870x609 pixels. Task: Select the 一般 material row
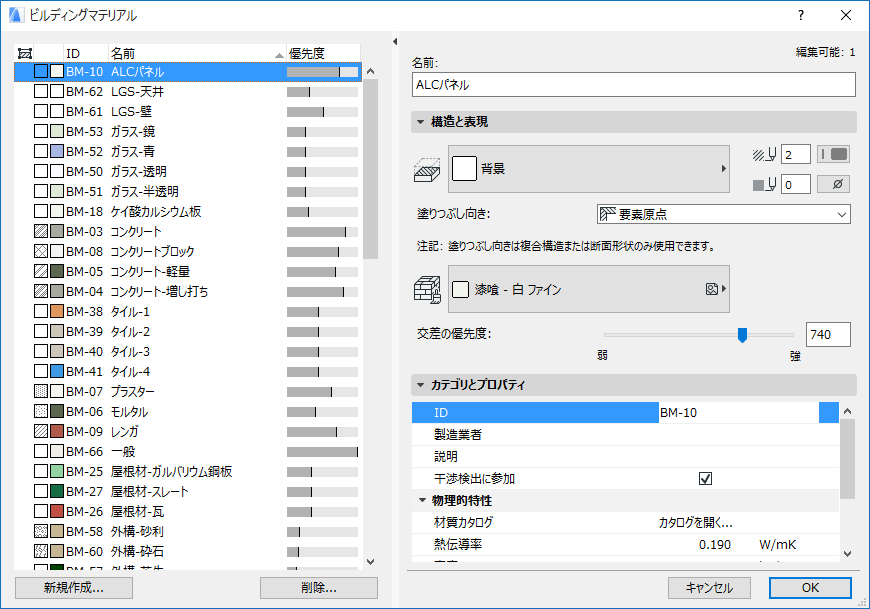tap(188, 451)
